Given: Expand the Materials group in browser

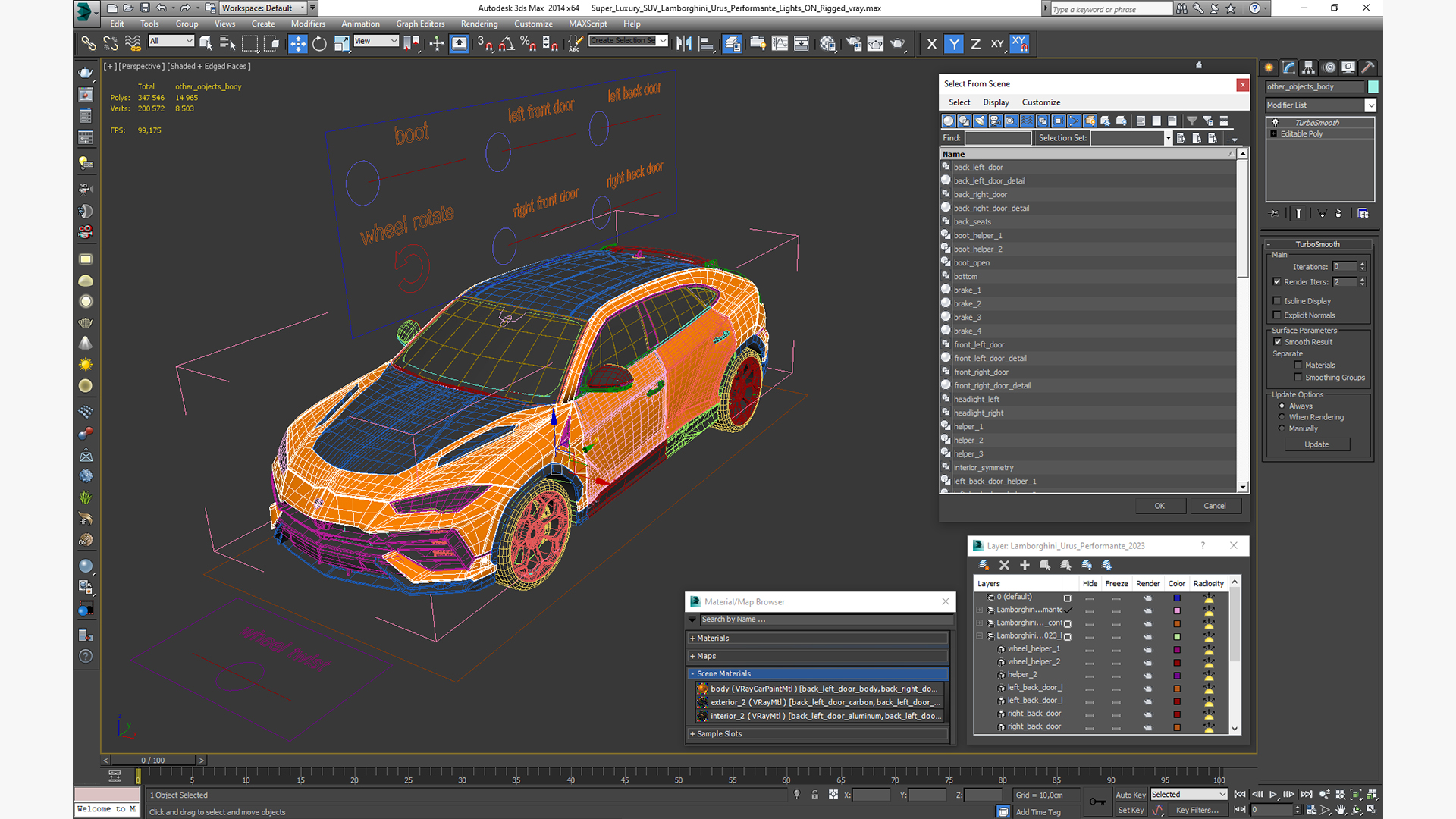Looking at the screenshot, I should pos(817,639).
